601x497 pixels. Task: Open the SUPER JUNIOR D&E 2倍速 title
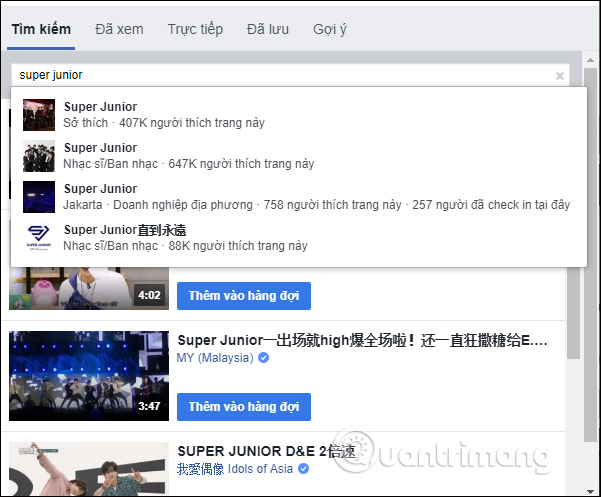coord(266,451)
